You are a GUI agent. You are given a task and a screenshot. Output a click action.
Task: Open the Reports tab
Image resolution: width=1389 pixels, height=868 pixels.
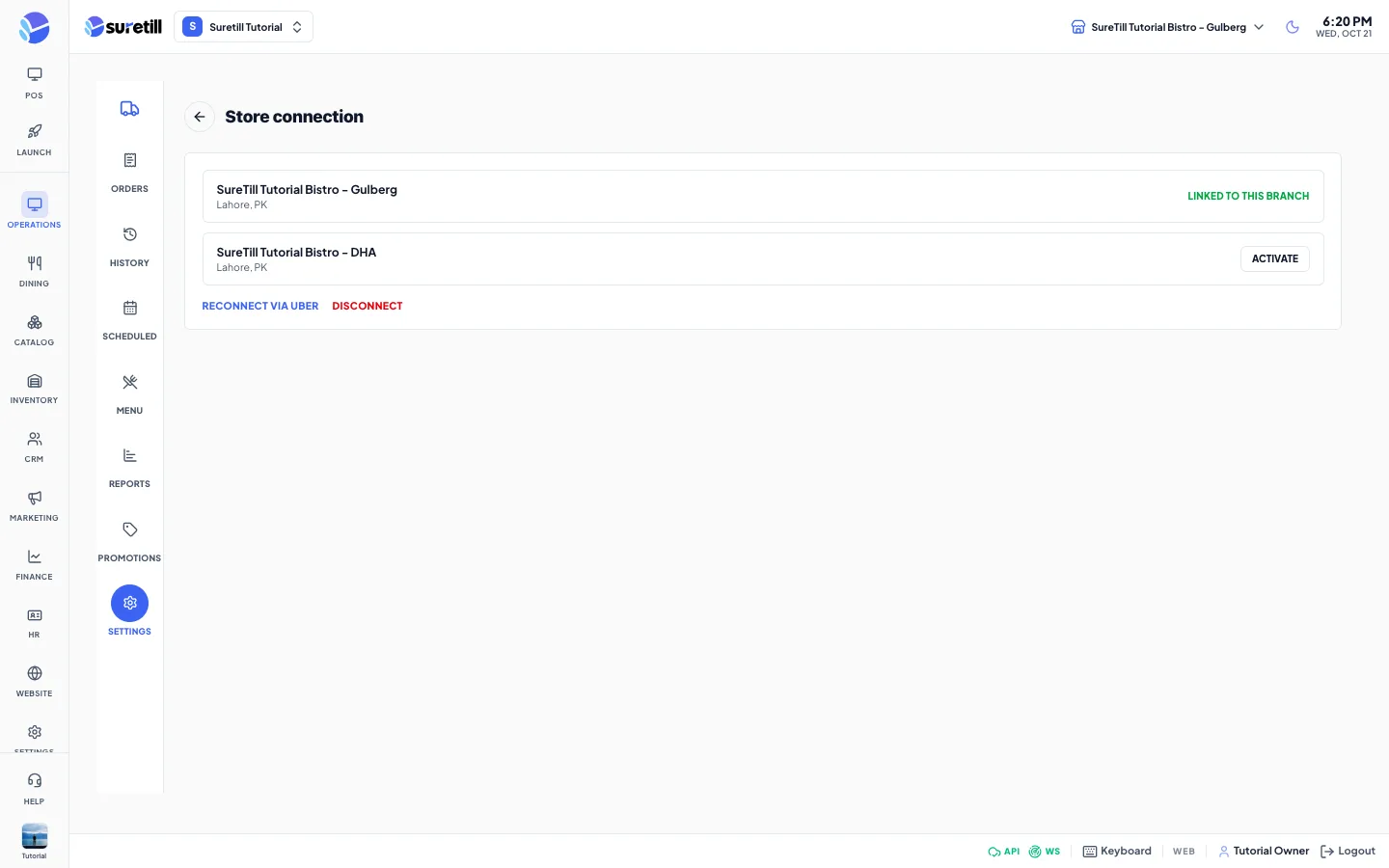(129, 467)
